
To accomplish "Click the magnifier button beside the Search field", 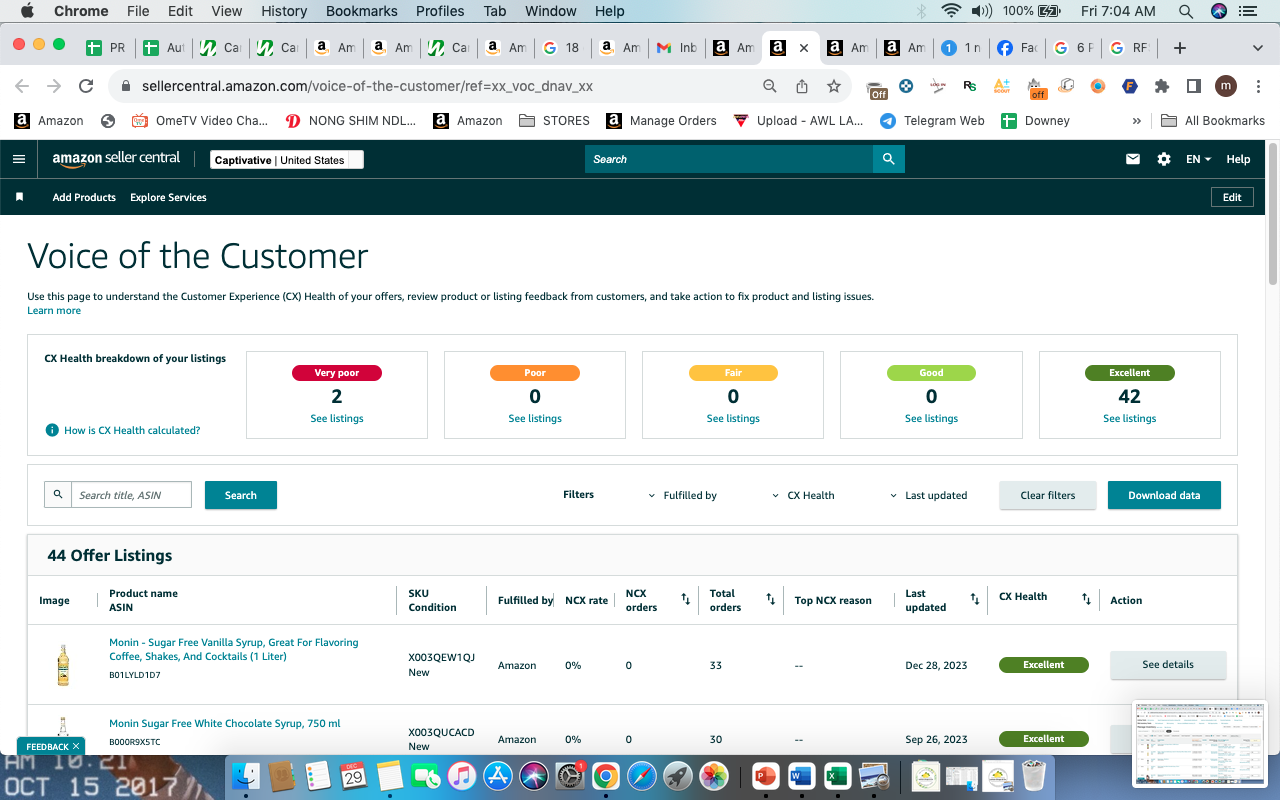I will 888,159.
